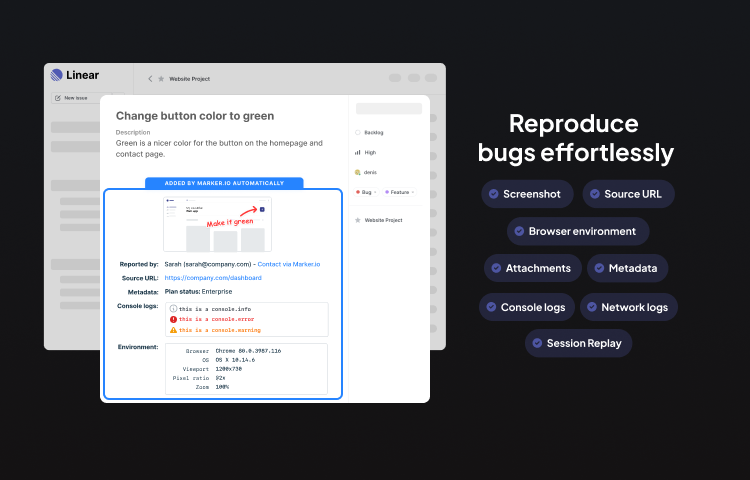Click the Website Project breadcrumb title
750x480 pixels.
click(189, 79)
